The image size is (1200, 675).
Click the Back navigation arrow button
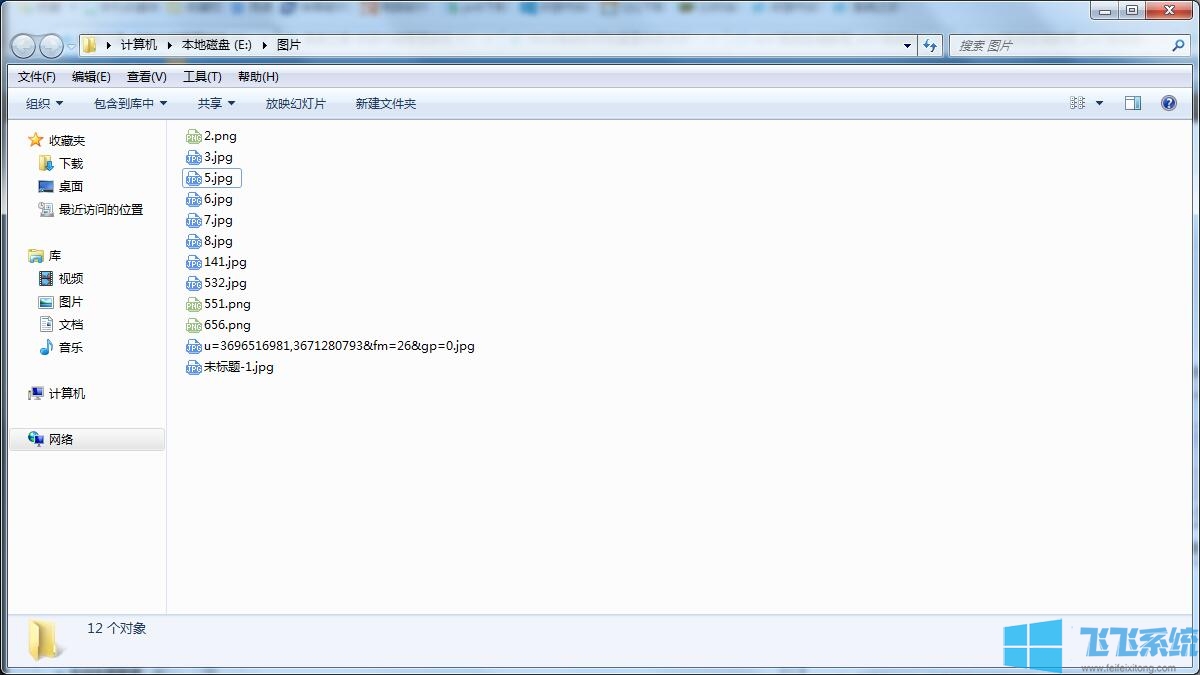(x=23, y=46)
